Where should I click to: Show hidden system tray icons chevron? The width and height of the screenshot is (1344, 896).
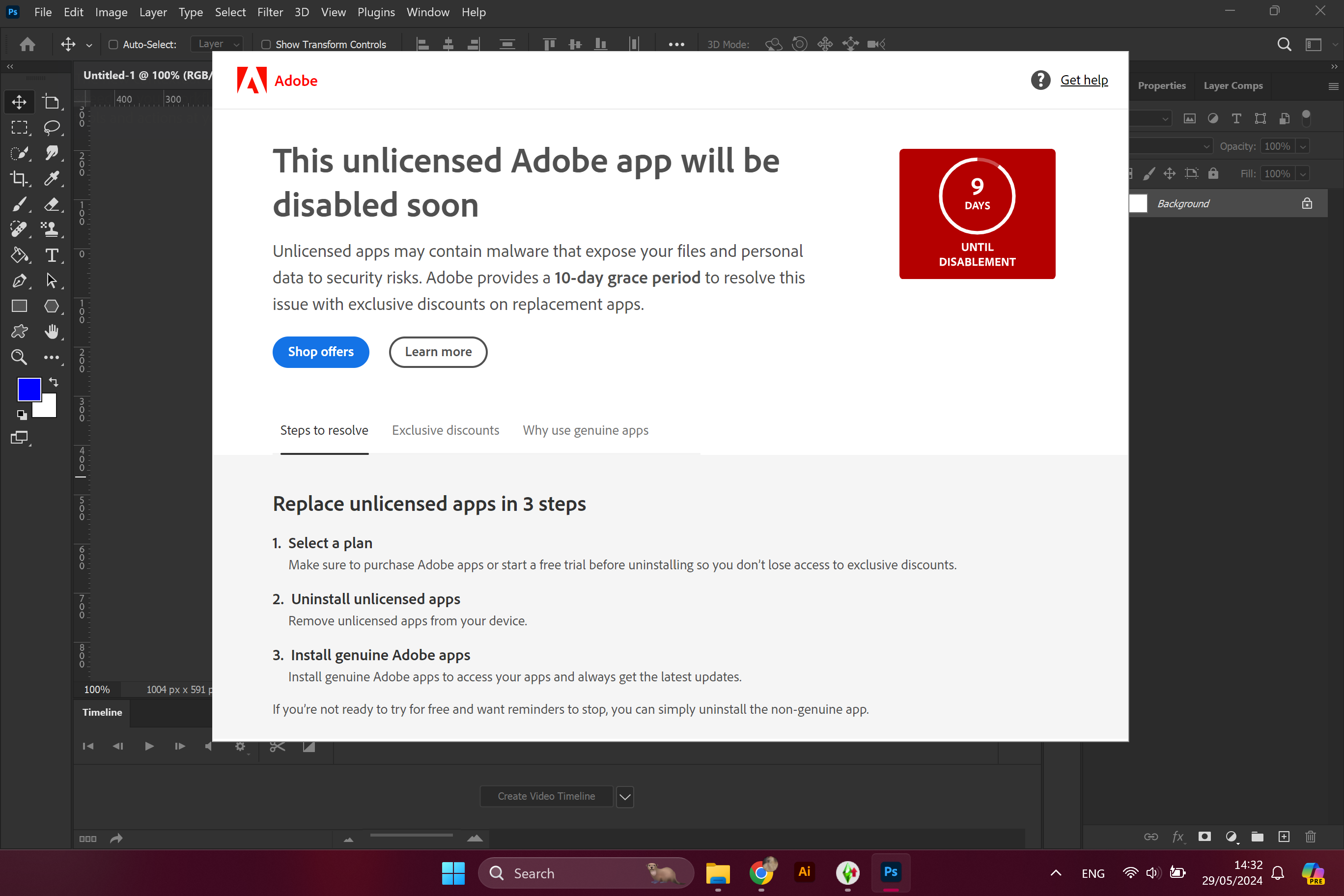1056,873
